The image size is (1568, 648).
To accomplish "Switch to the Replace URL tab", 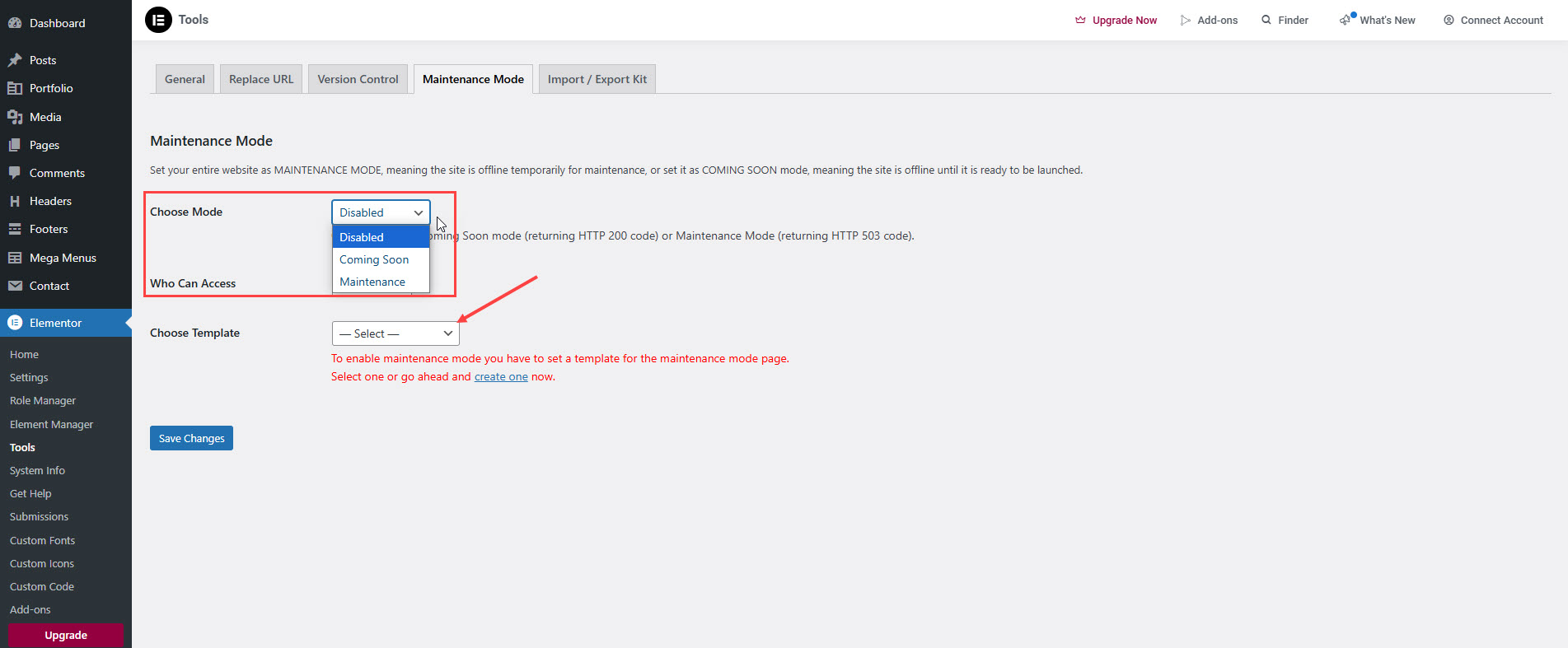I will click(x=261, y=79).
